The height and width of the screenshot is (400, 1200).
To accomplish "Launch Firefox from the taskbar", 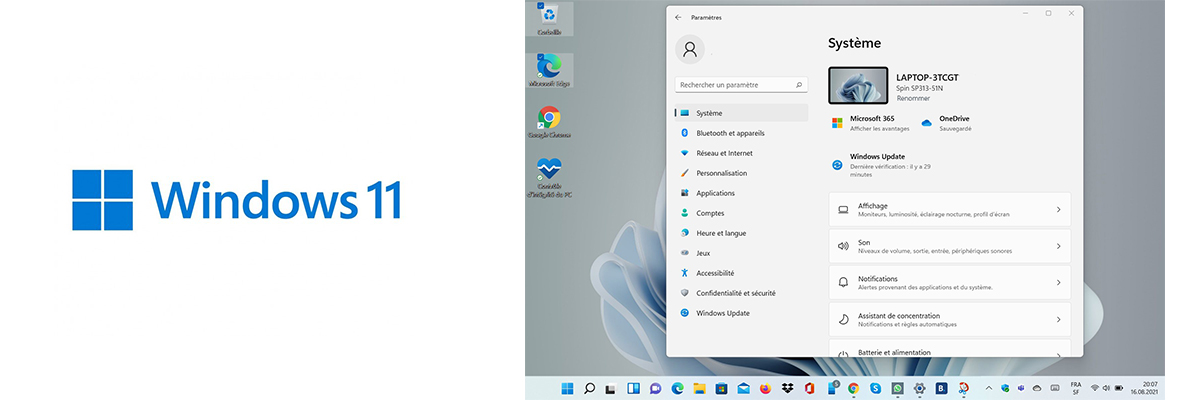I will pyautogui.click(x=766, y=388).
